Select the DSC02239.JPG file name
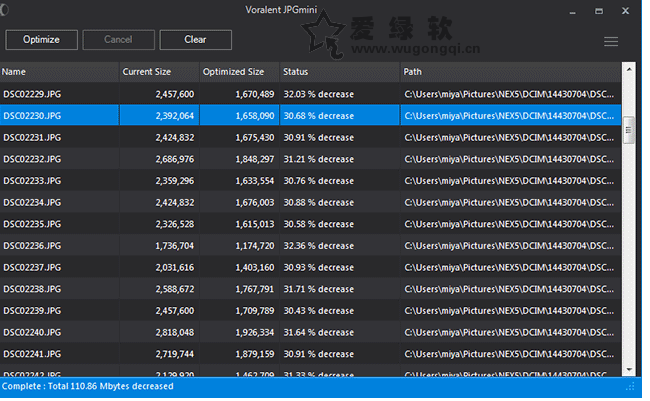This screenshot has height=401, width=650. 32,311
